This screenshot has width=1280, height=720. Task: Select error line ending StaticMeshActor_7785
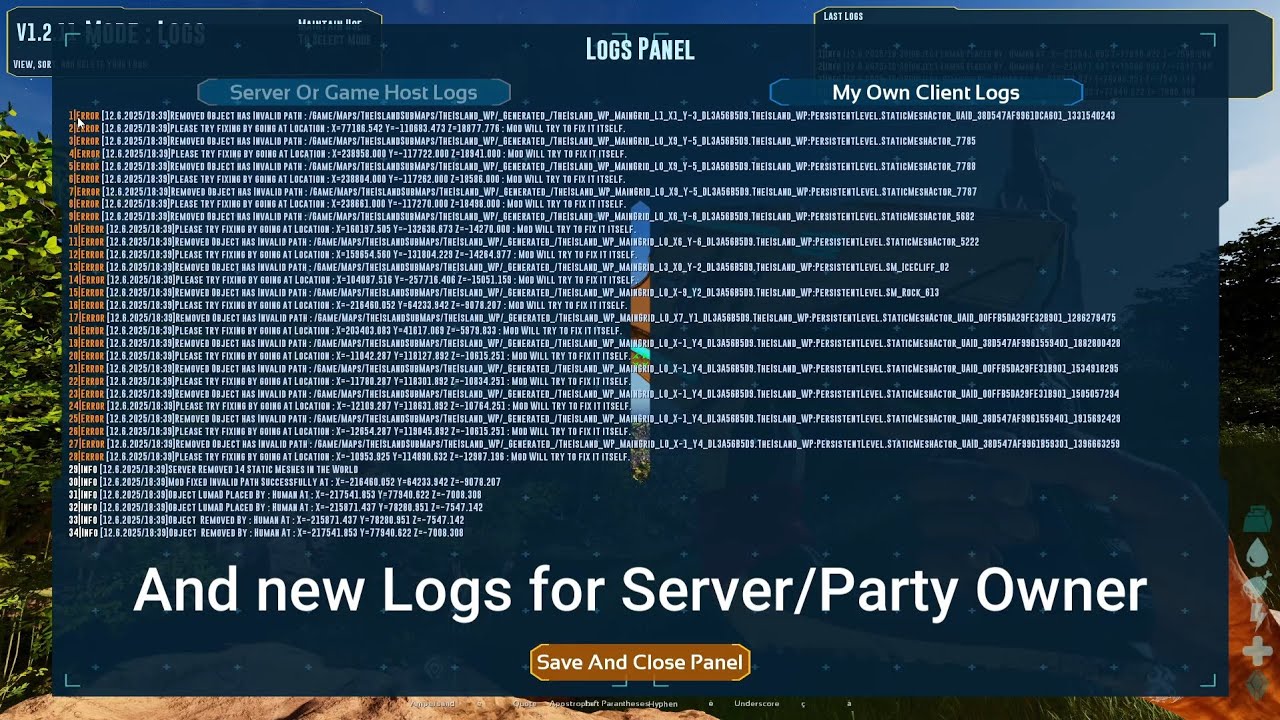[522, 141]
